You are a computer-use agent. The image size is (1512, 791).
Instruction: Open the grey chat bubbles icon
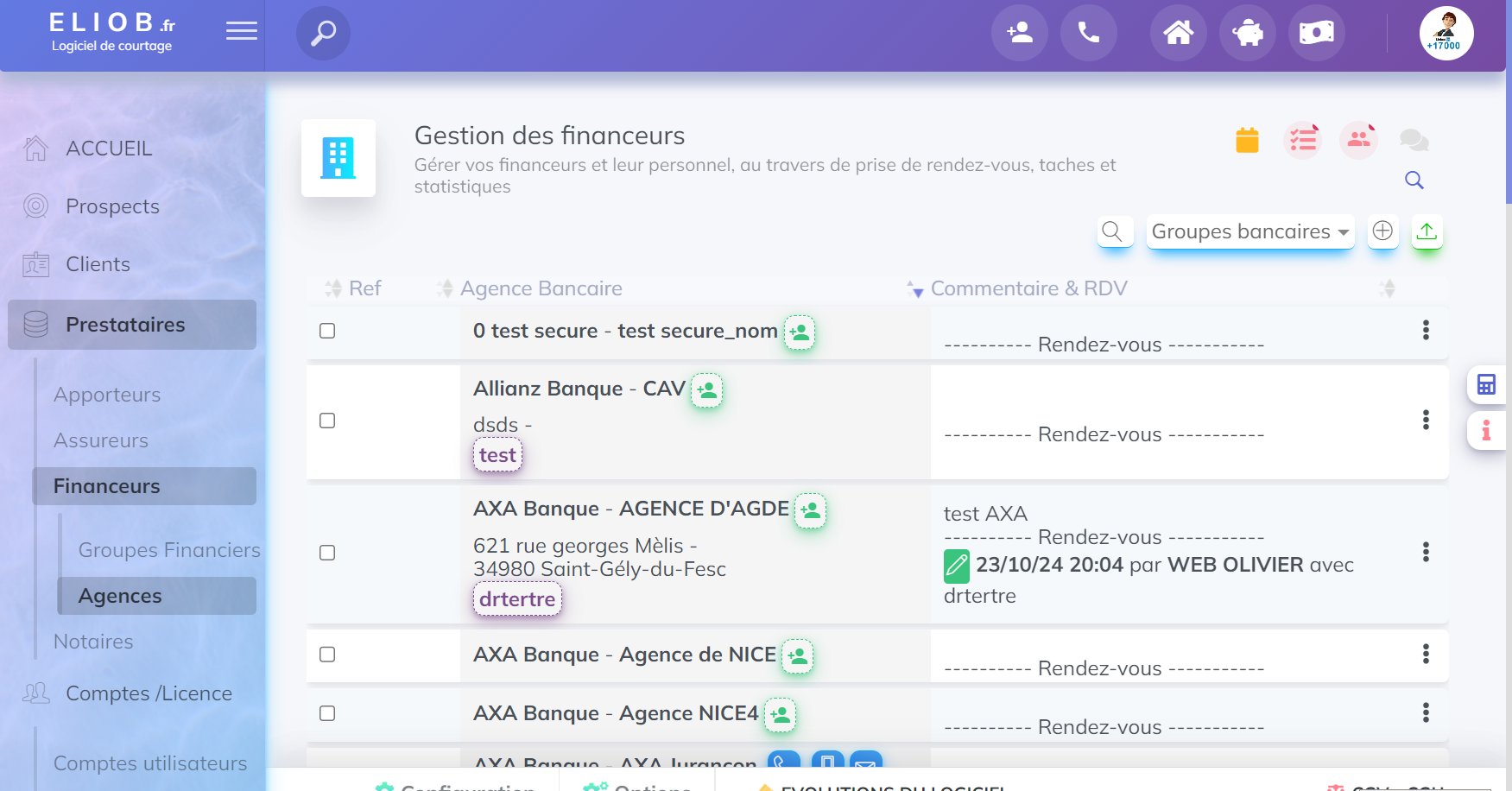1414,139
